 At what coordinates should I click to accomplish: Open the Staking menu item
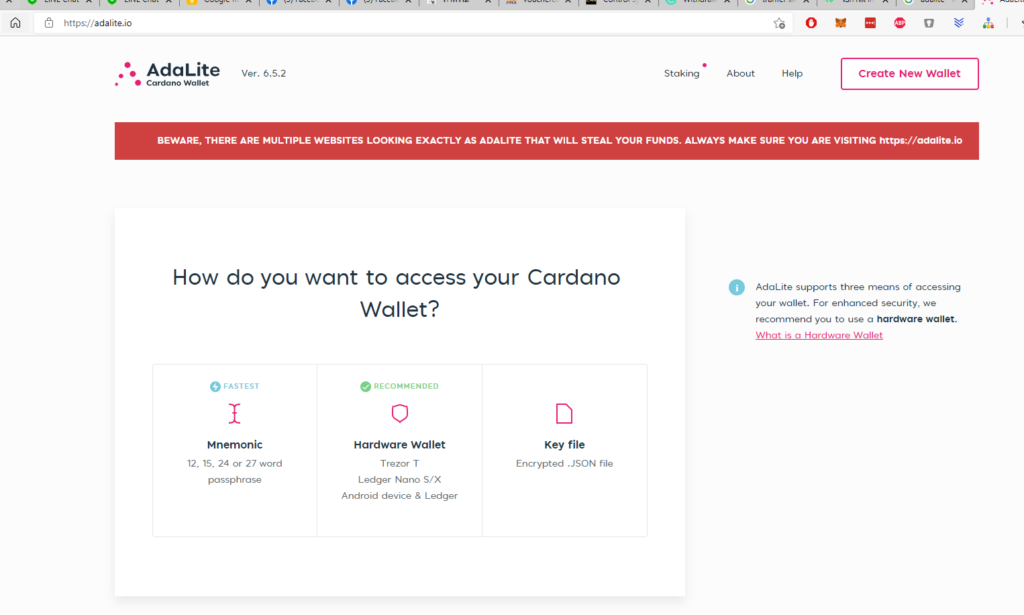point(681,74)
